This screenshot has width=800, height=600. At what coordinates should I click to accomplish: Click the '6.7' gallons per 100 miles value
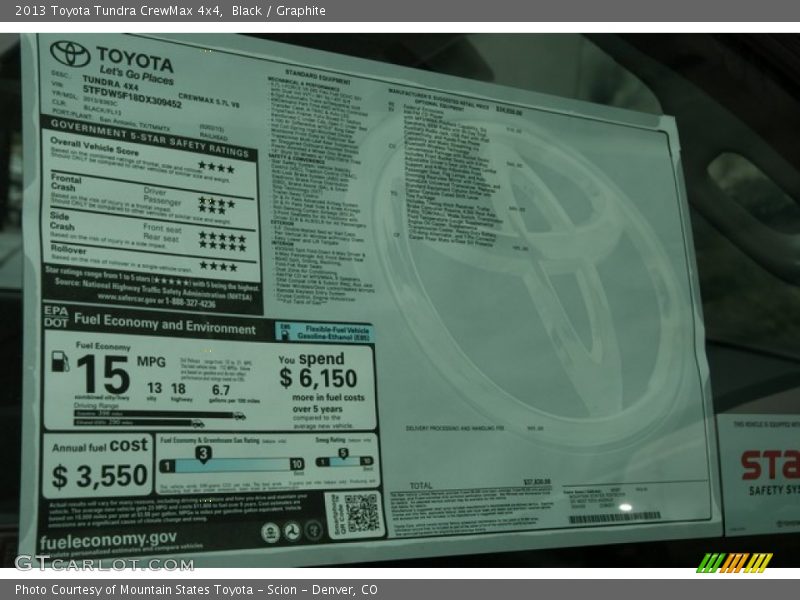click(x=220, y=390)
